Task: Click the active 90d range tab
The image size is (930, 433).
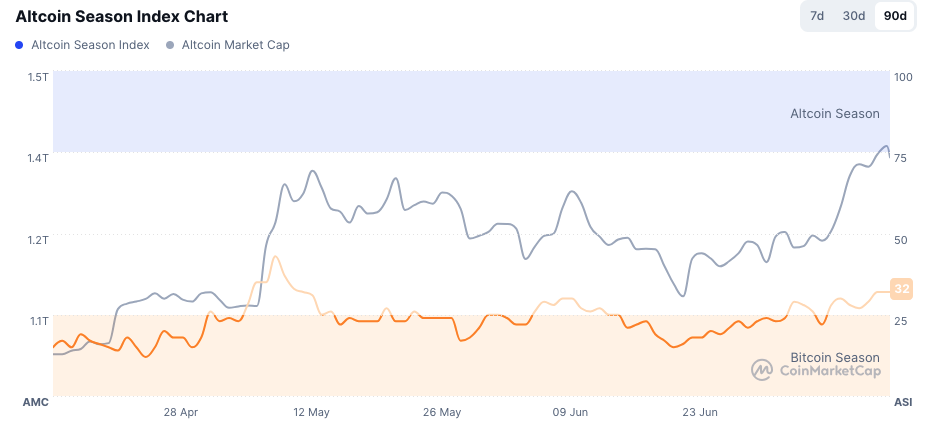Action: pyautogui.click(x=895, y=16)
